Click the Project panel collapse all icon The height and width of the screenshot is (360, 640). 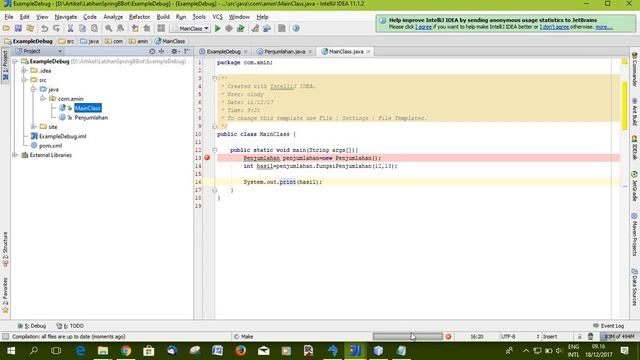click(162, 51)
